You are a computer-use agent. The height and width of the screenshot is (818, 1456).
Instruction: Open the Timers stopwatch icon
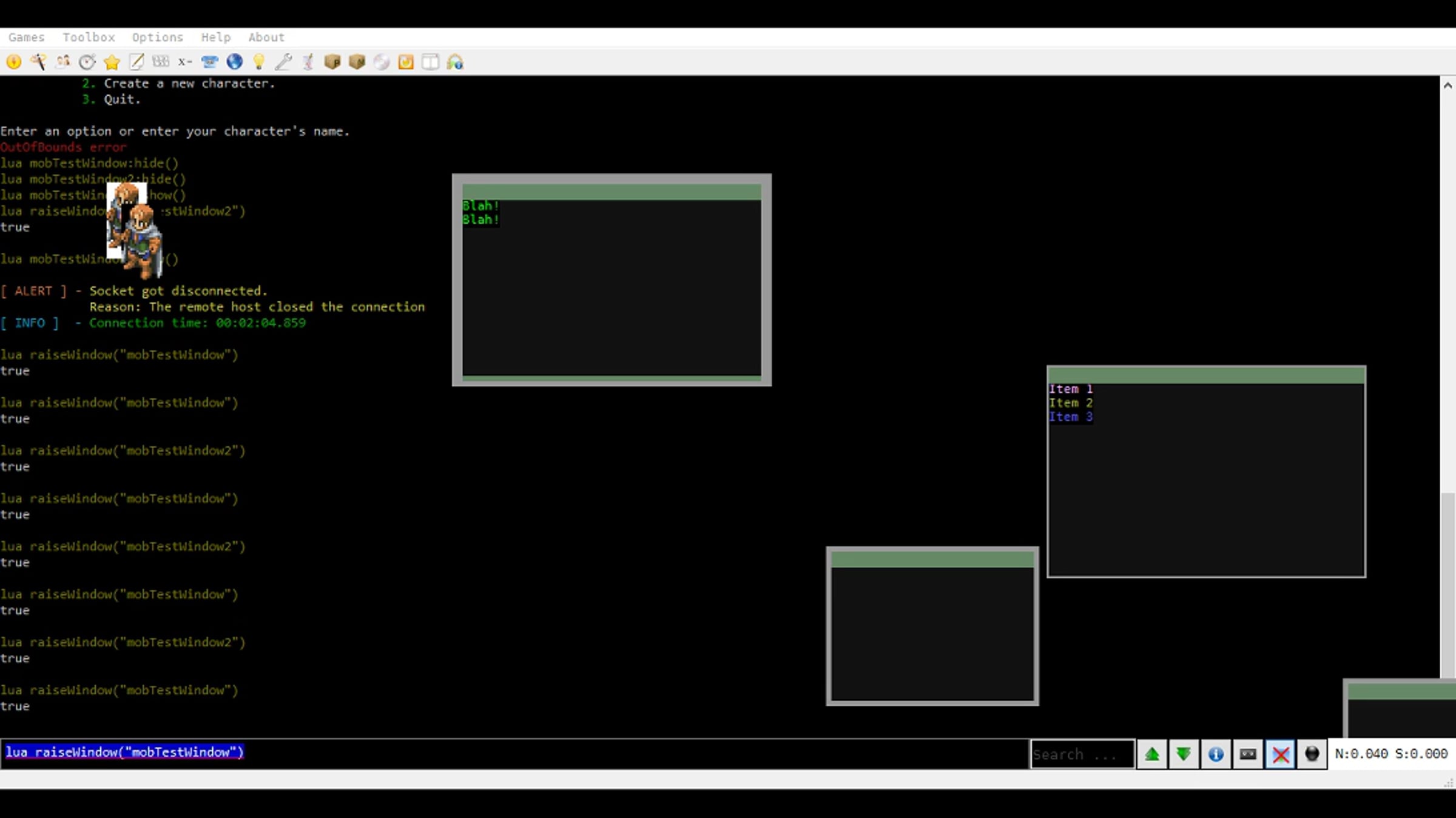(x=87, y=62)
